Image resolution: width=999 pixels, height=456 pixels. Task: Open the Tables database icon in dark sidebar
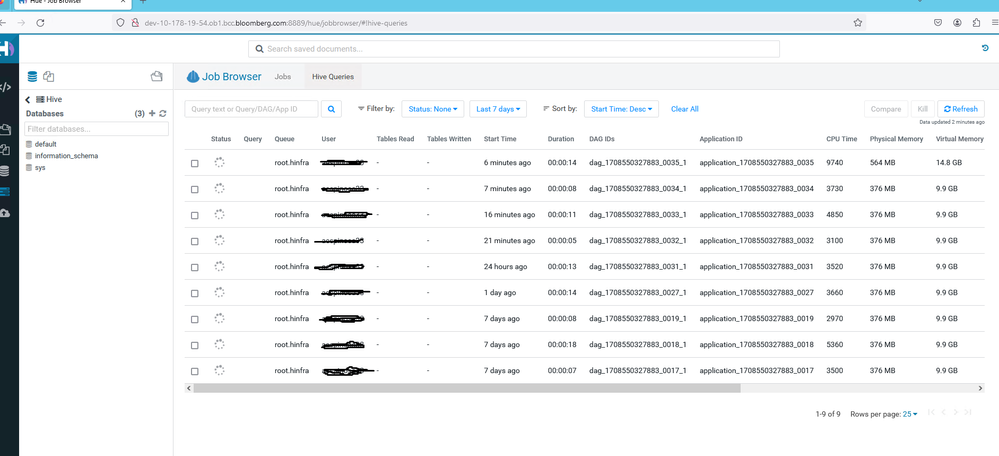[4, 171]
